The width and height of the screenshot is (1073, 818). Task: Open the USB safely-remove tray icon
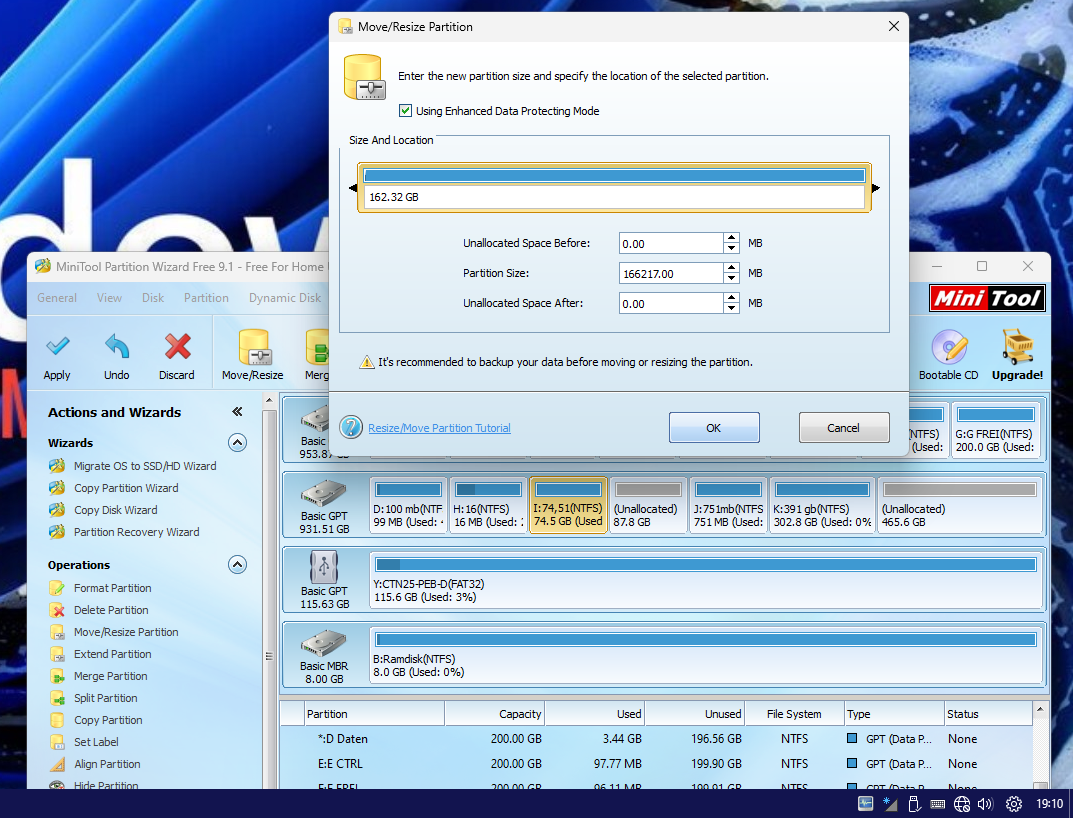914,804
